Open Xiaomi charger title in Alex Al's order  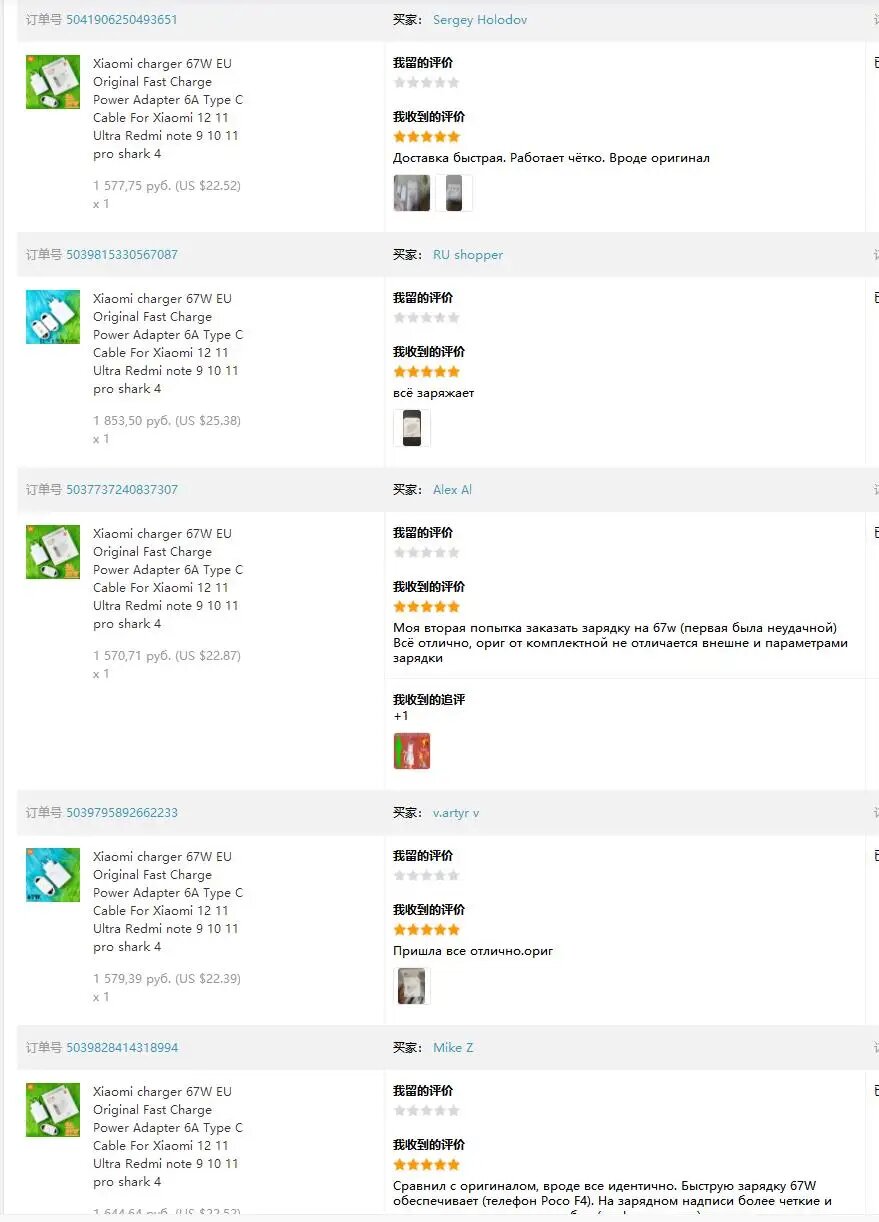[168, 579]
